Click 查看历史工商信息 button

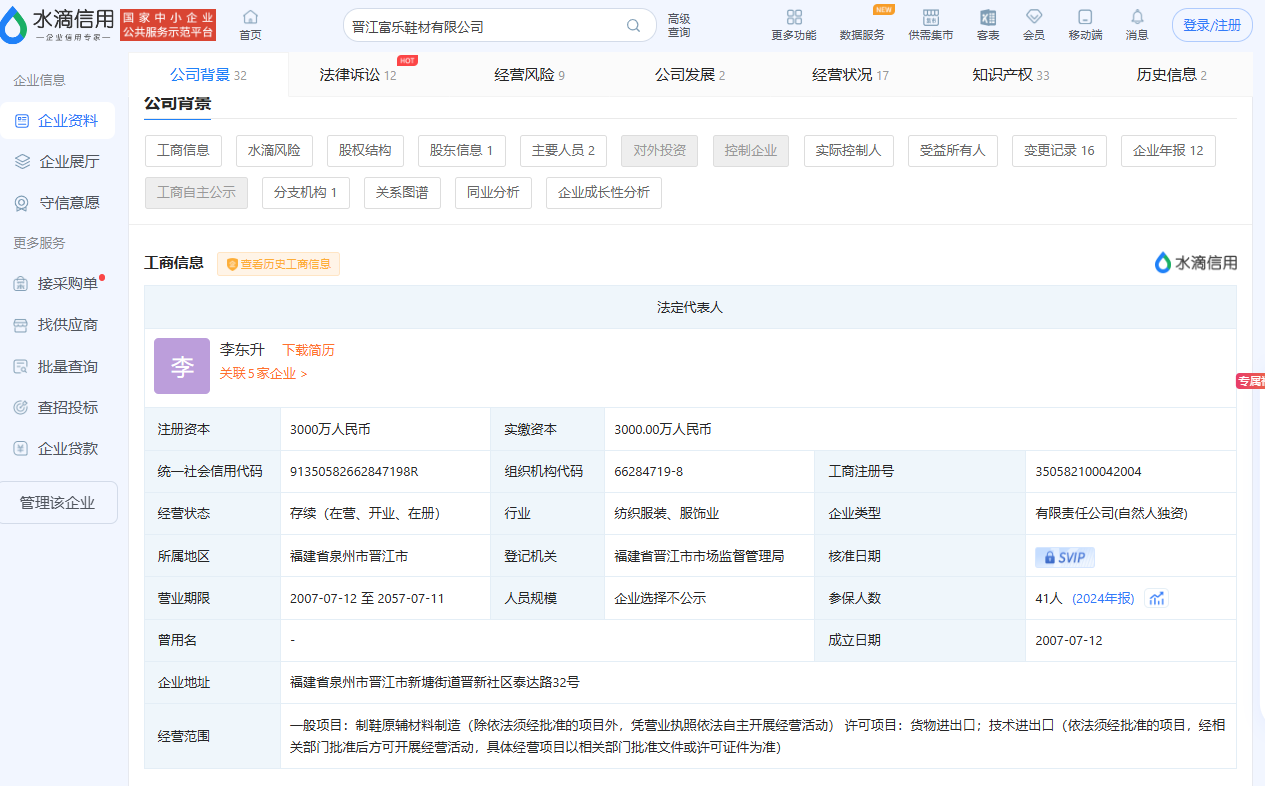point(279,264)
